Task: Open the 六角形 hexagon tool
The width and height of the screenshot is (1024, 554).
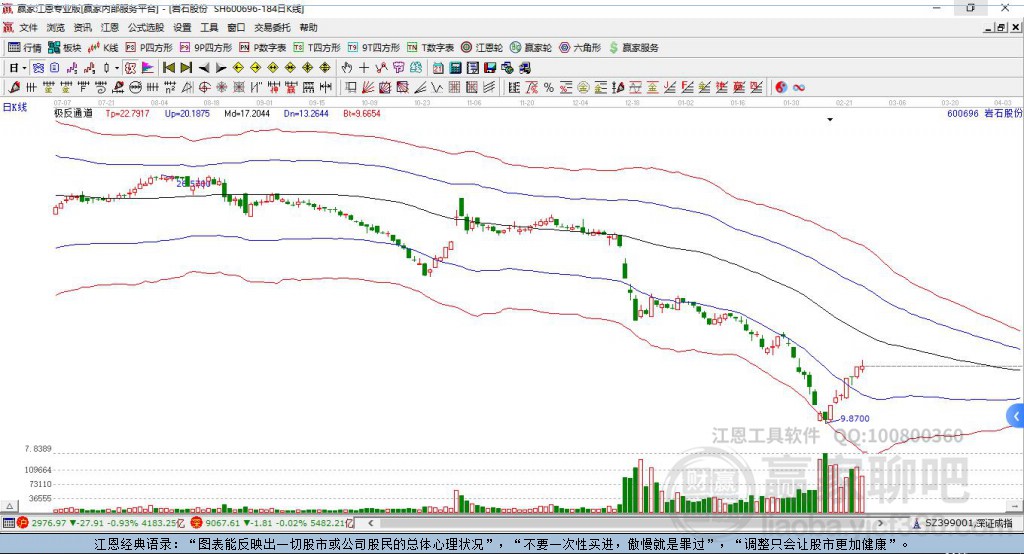Action: click(580, 48)
